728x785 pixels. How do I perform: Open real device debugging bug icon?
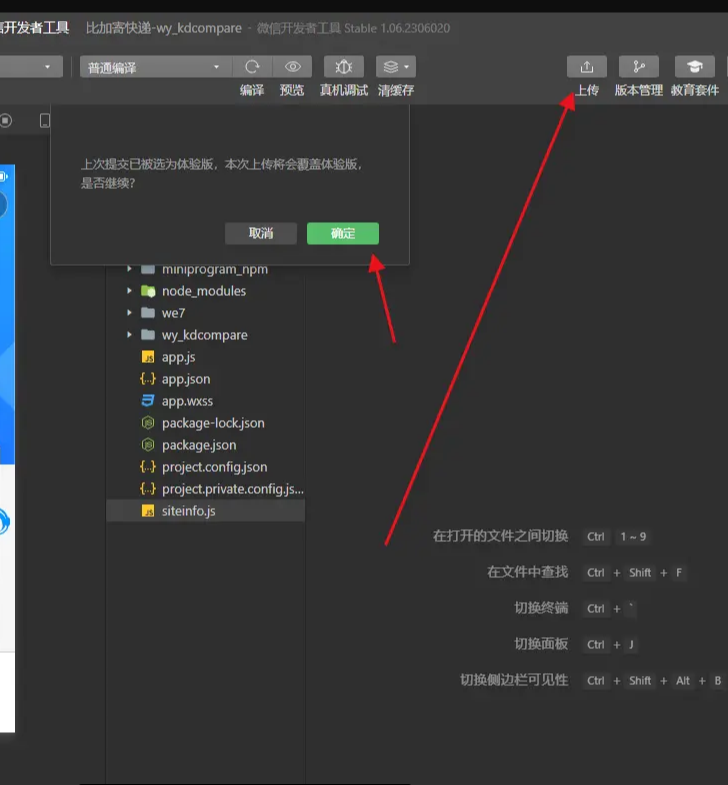pos(343,67)
